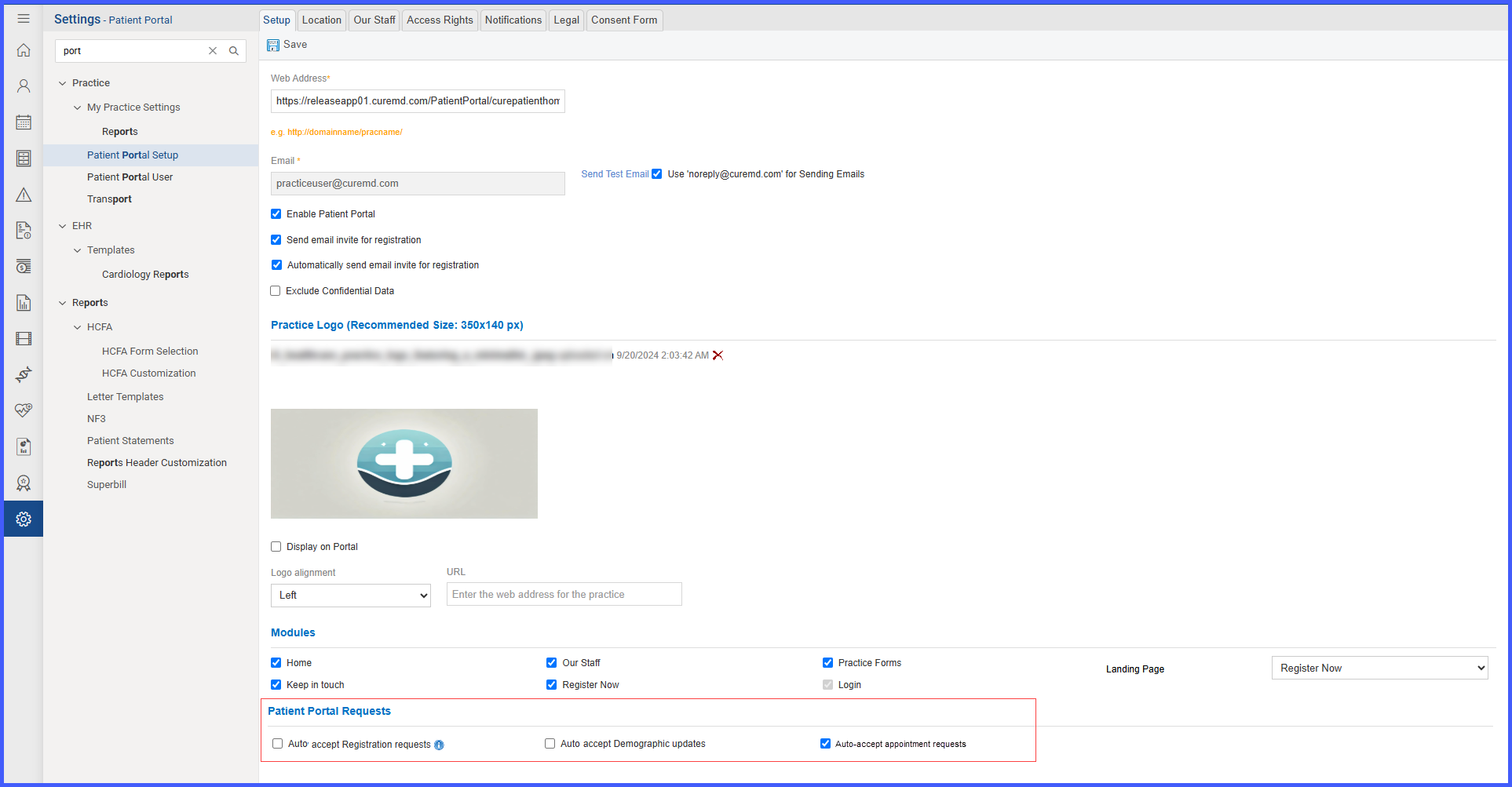Switch to the Consent Form tab
1512x787 pixels.
(x=624, y=20)
